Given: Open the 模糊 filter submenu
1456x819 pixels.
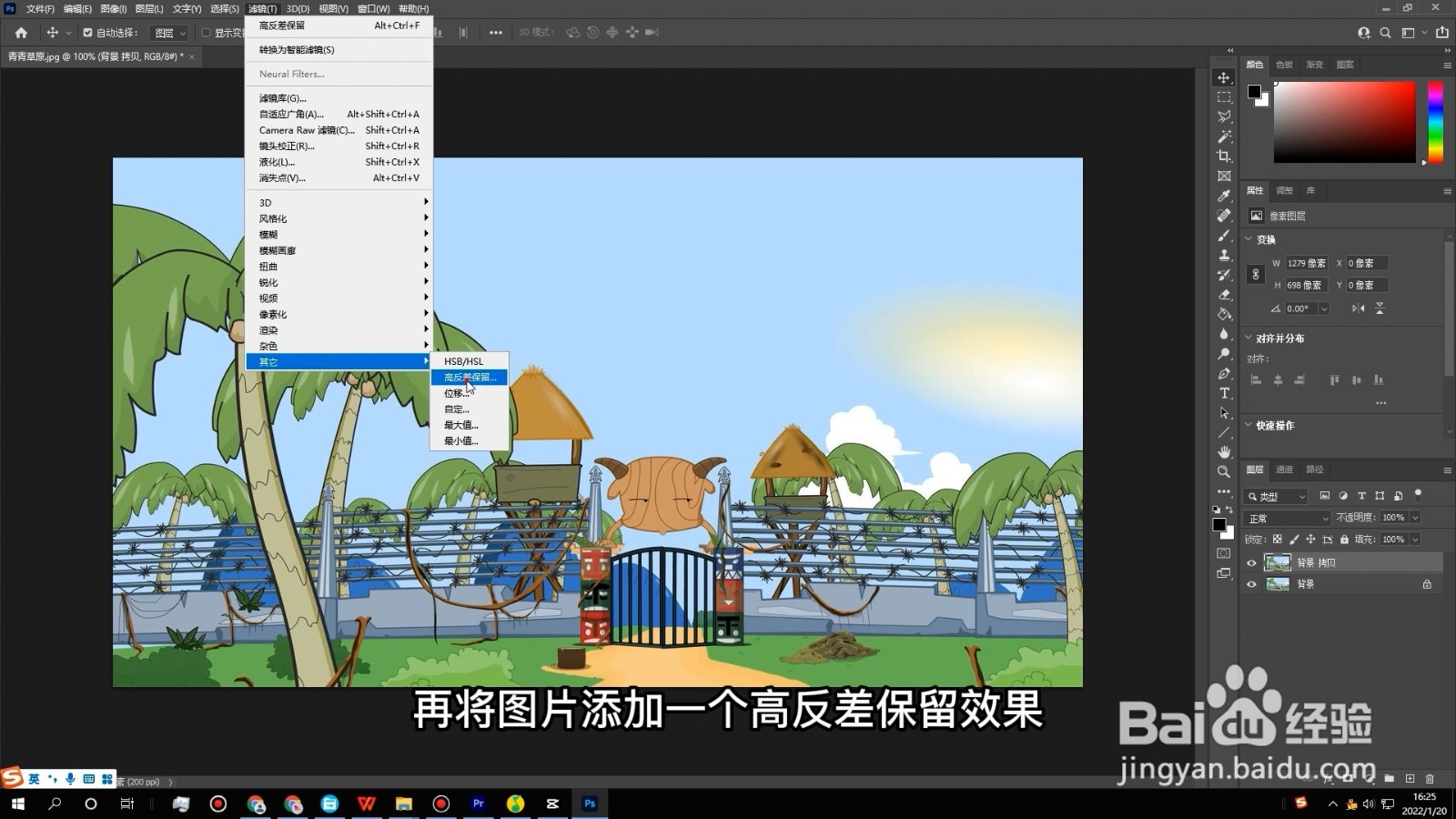Looking at the screenshot, I should (339, 234).
